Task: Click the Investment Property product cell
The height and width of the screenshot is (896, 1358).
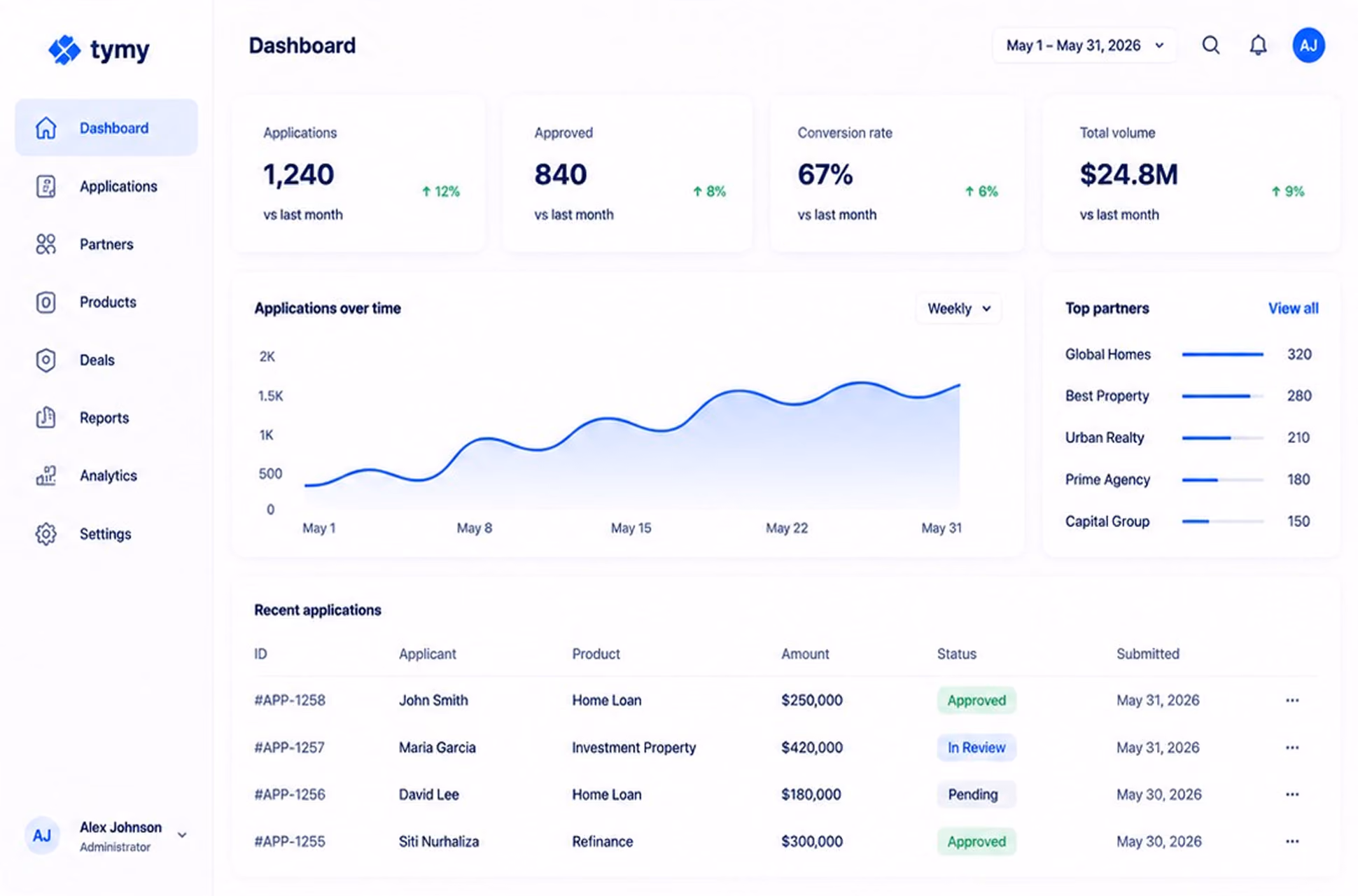Action: tap(633, 748)
